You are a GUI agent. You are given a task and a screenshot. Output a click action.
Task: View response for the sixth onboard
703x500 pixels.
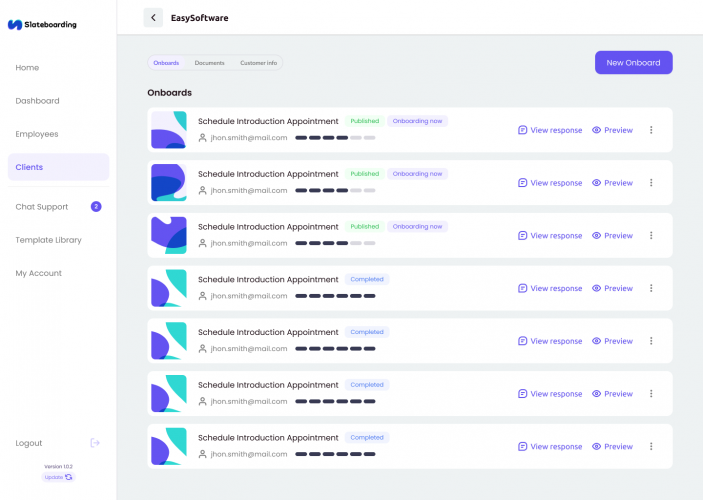(x=550, y=394)
